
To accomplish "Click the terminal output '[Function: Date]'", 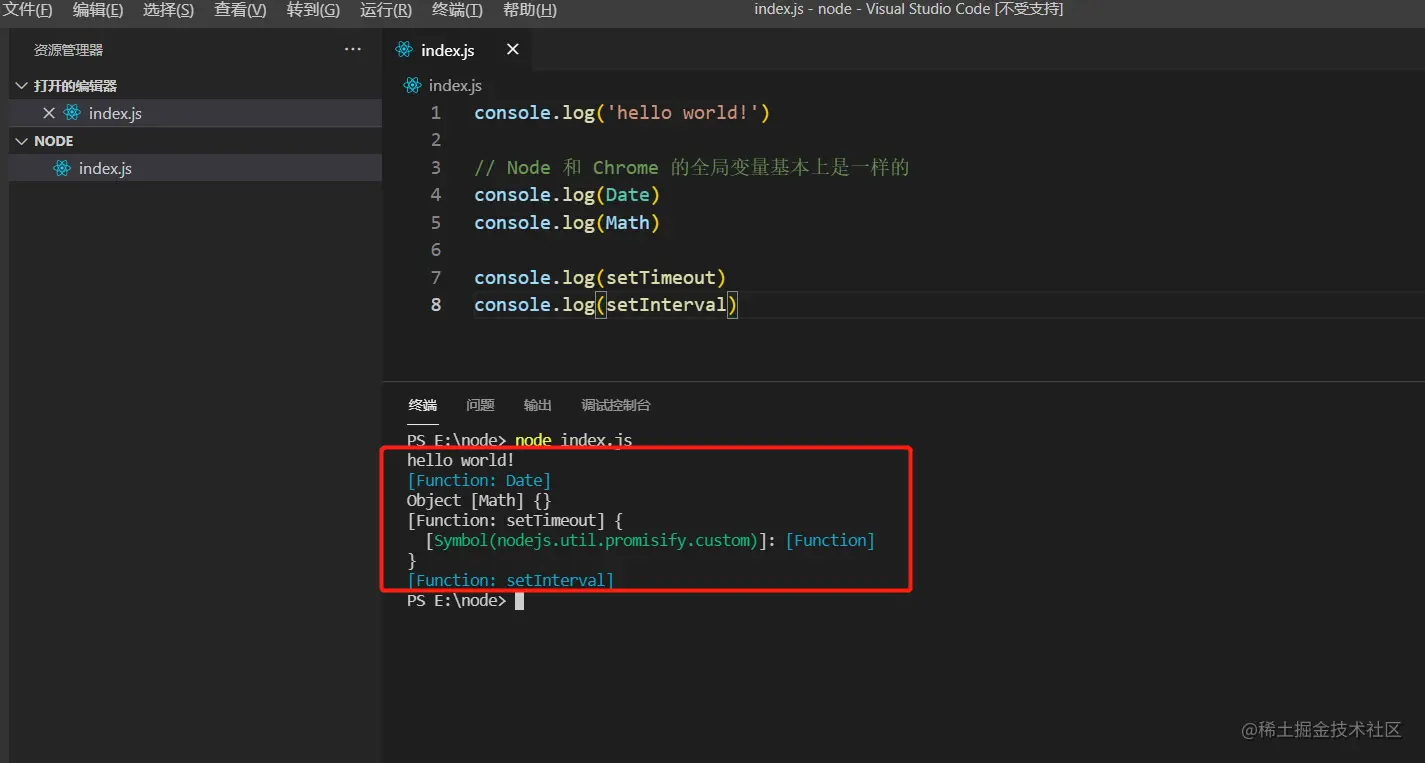I will pyautogui.click(x=479, y=480).
